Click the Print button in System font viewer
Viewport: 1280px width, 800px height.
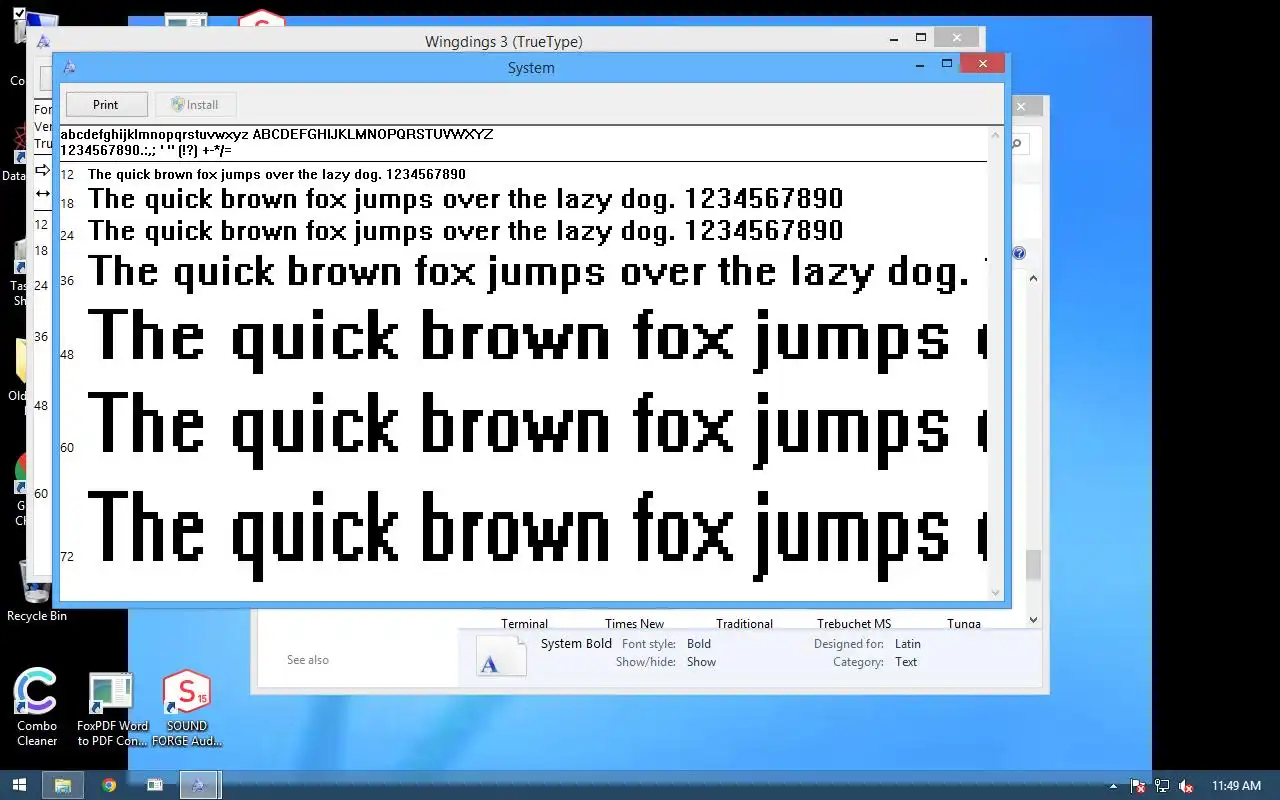[106, 104]
